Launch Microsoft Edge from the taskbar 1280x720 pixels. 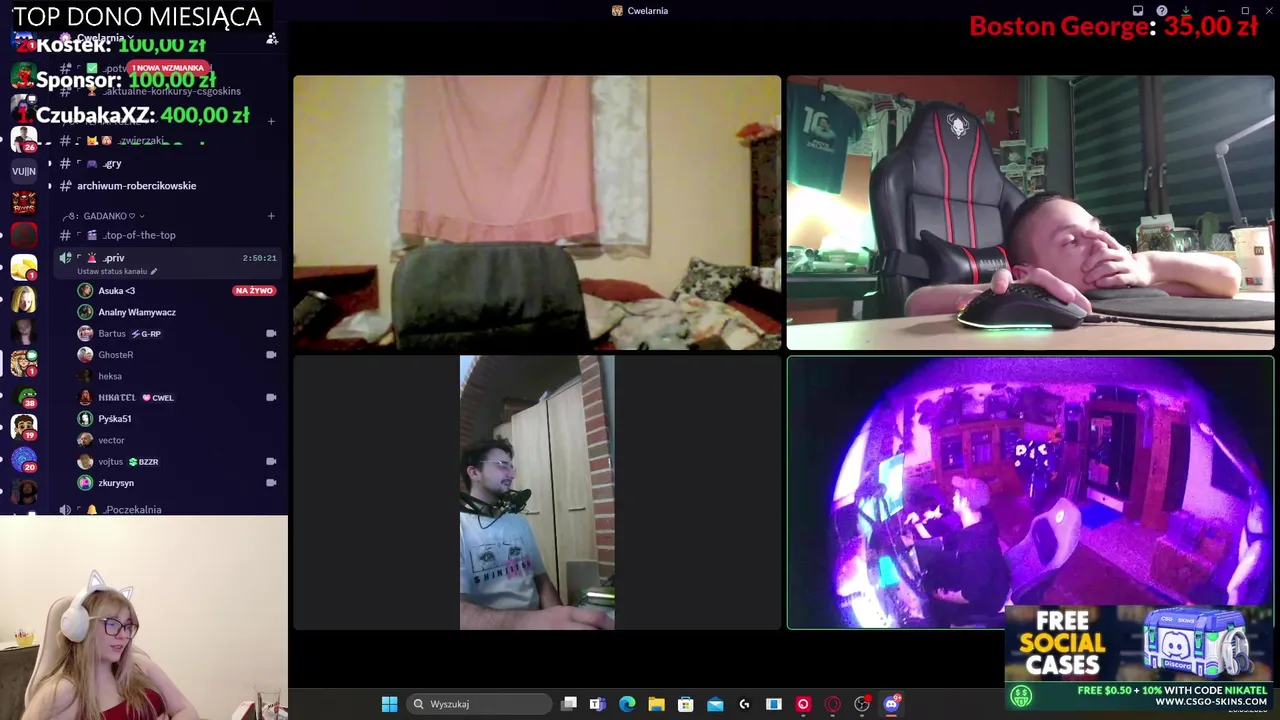click(627, 704)
